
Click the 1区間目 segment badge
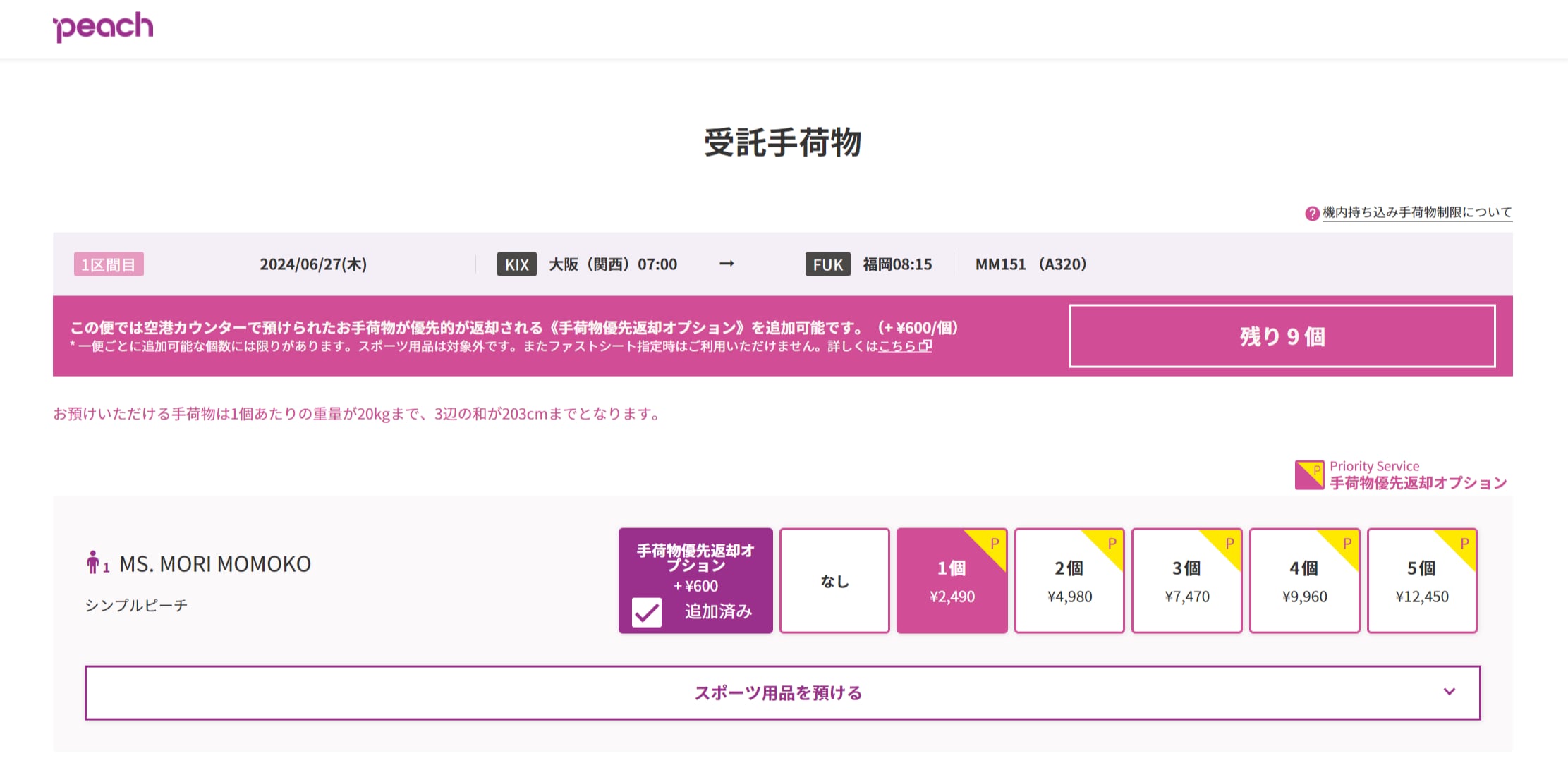(x=109, y=264)
